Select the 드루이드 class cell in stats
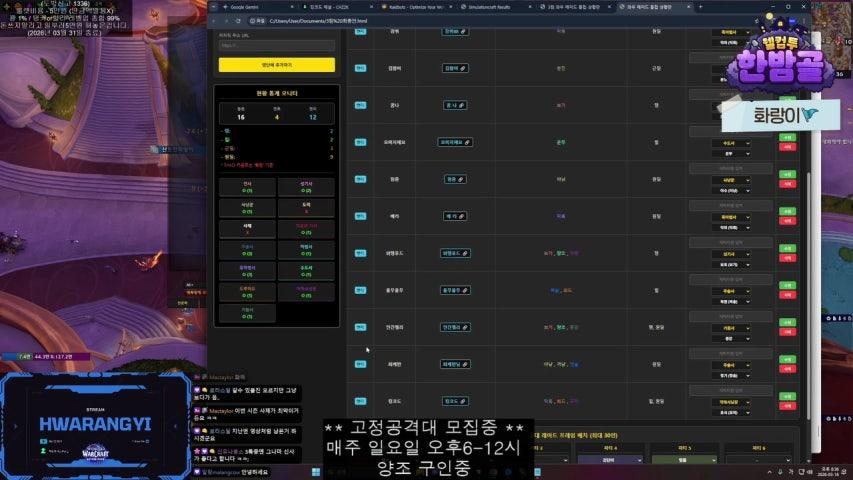Image resolution: width=853 pixels, height=480 pixels. tap(248, 292)
